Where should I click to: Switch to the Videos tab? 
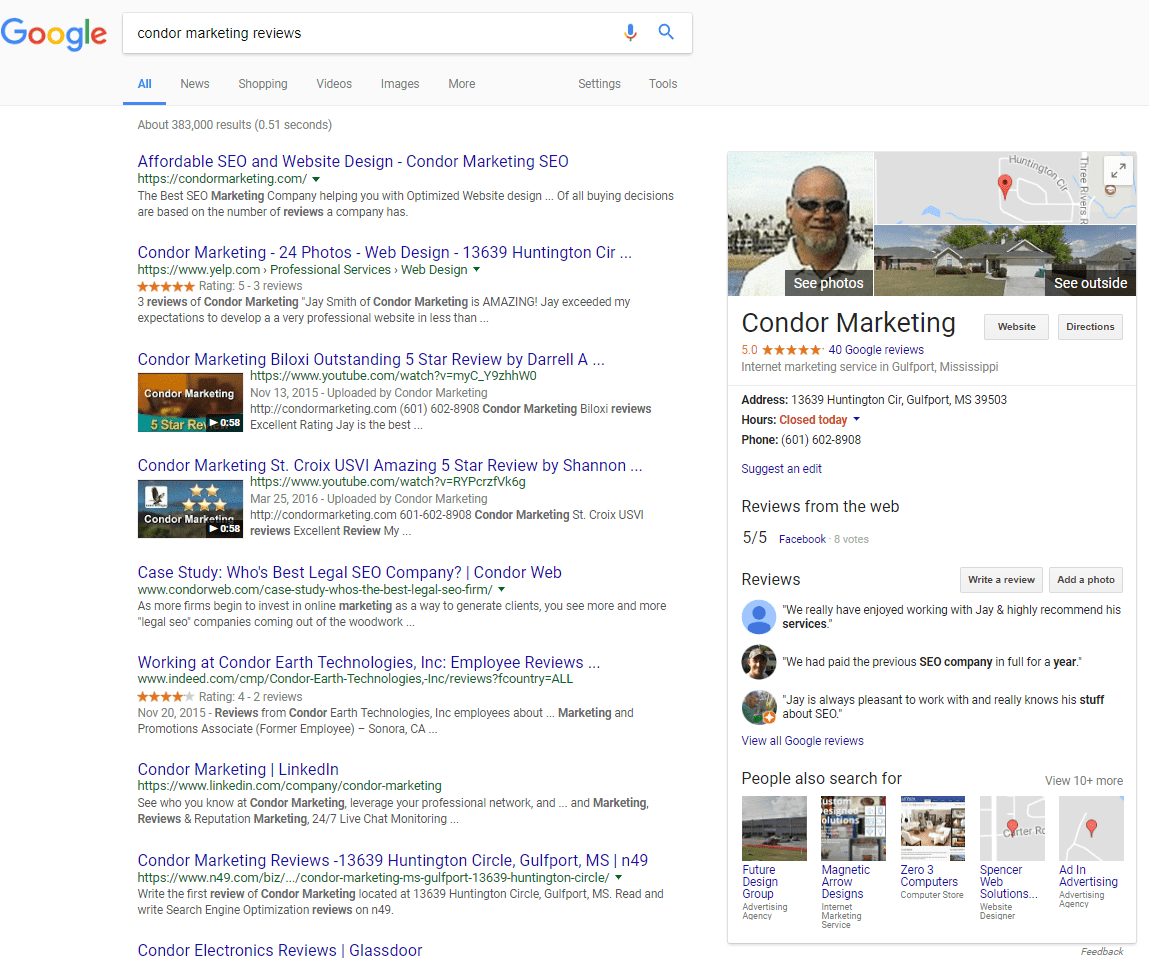click(334, 84)
